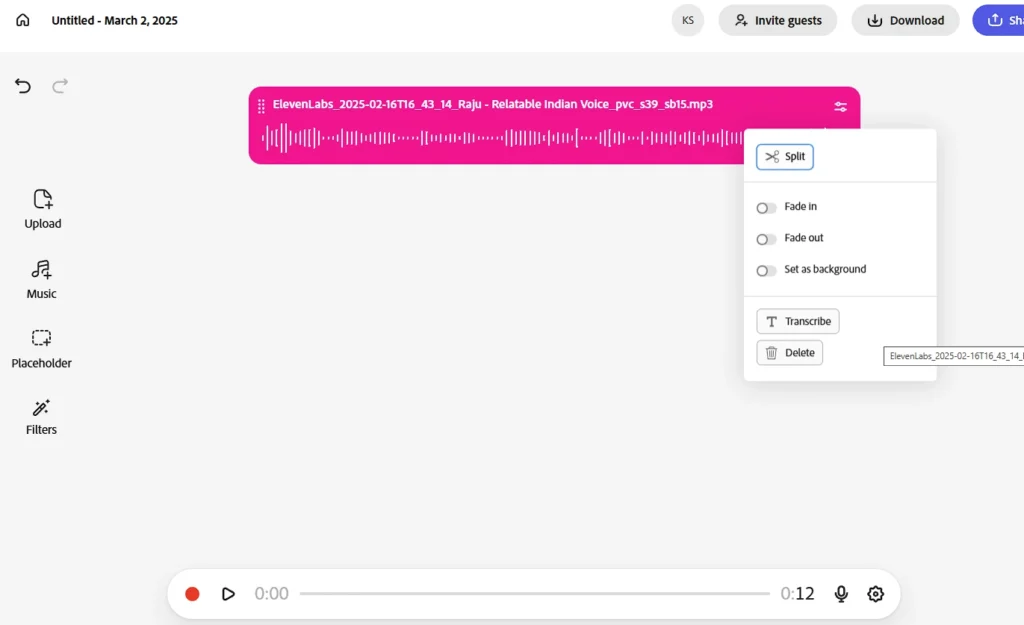1024x625 pixels.
Task: Enable the Fade out toggle
Action: pyautogui.click(x=766, y=239)
